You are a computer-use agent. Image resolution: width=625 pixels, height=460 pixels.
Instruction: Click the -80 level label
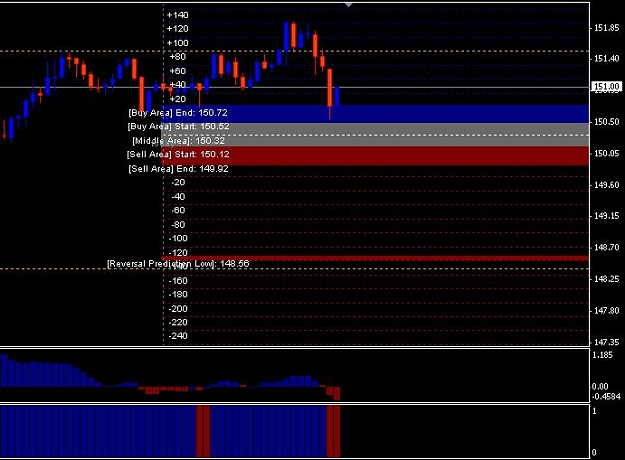178,225
